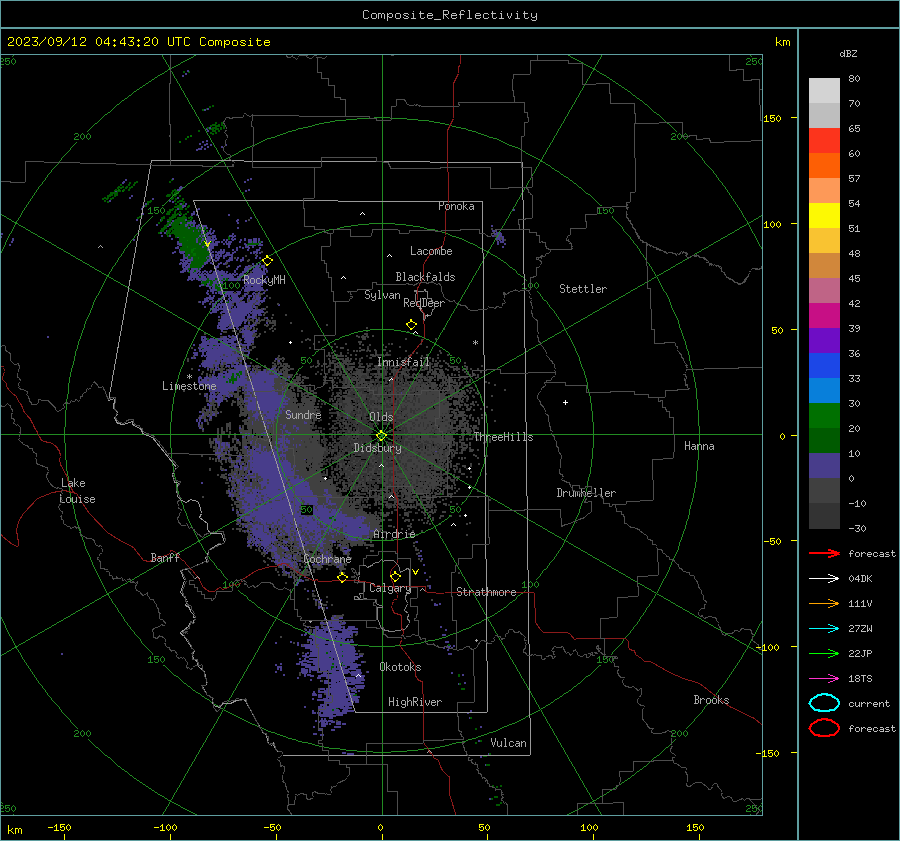Screen dimensions: 900x841
Task: Click the Banff label
Action: pyautogui.click(x=165, y=557)
